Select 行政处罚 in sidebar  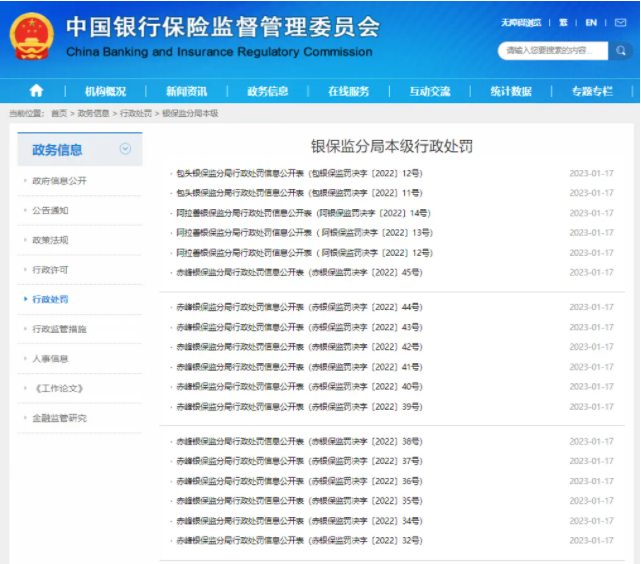point(50,299)
